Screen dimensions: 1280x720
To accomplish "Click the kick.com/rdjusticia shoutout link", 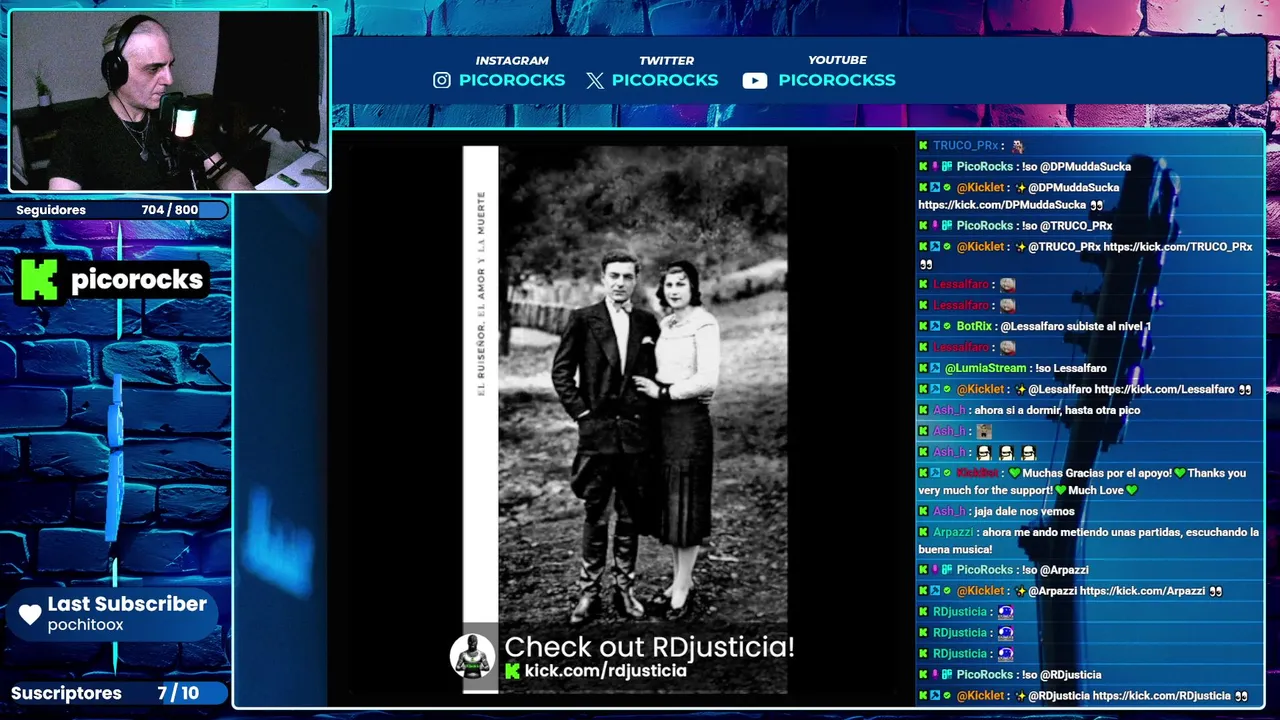I will (606, 671).
